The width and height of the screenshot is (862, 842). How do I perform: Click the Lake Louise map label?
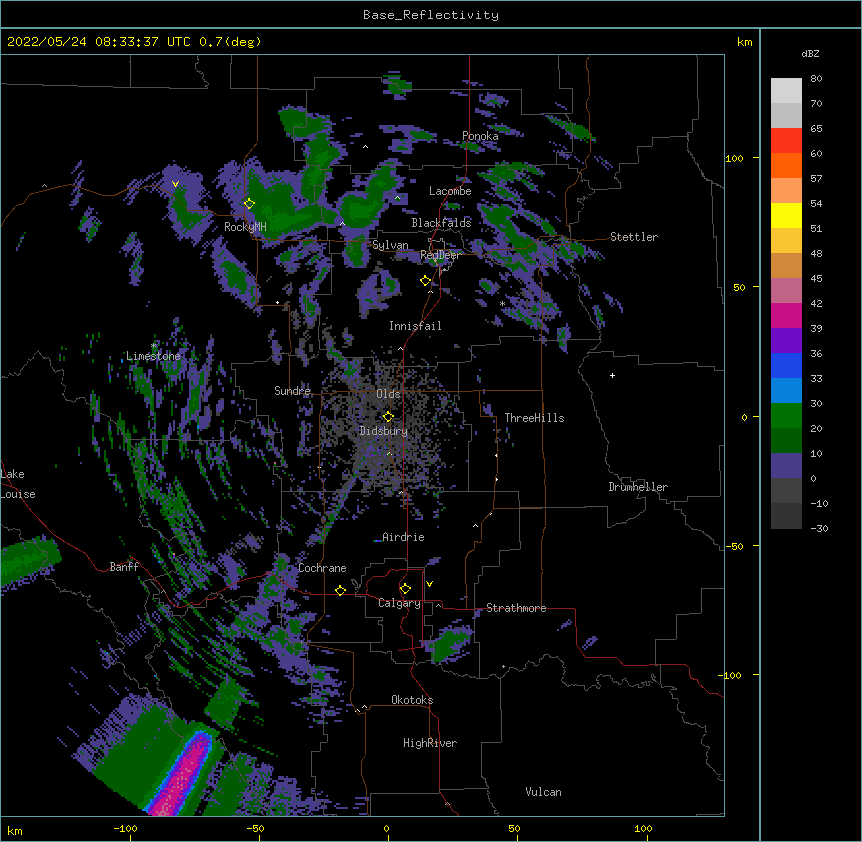tap(18, 484)
